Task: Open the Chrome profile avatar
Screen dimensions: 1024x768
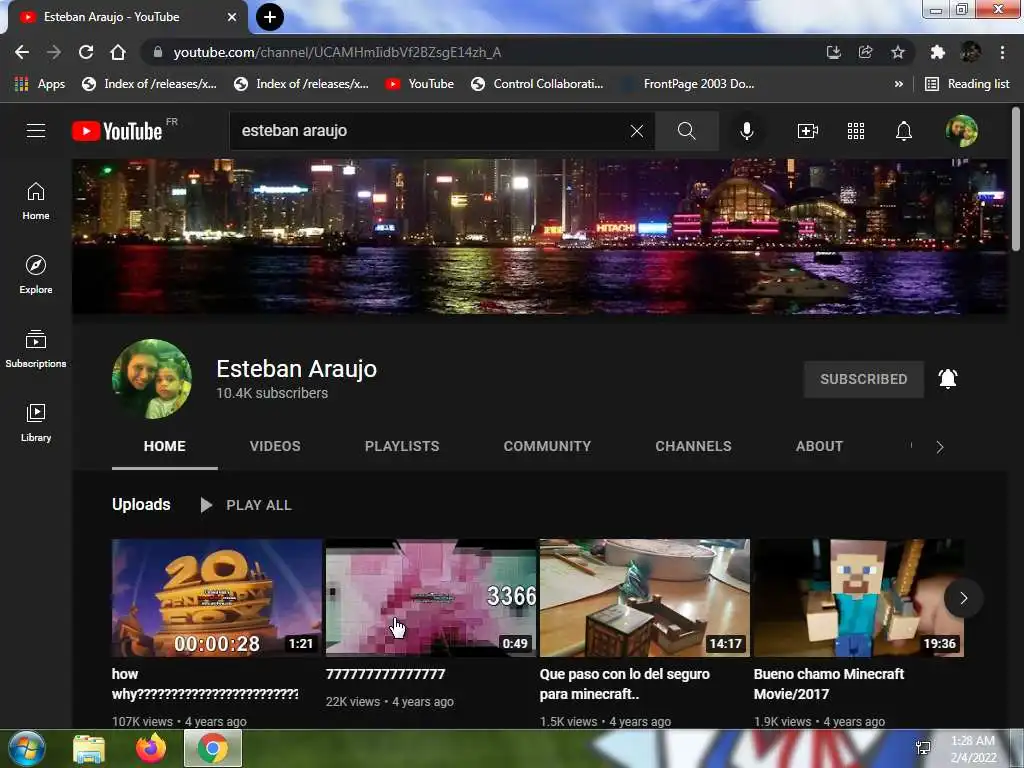Action: (970, 52)
